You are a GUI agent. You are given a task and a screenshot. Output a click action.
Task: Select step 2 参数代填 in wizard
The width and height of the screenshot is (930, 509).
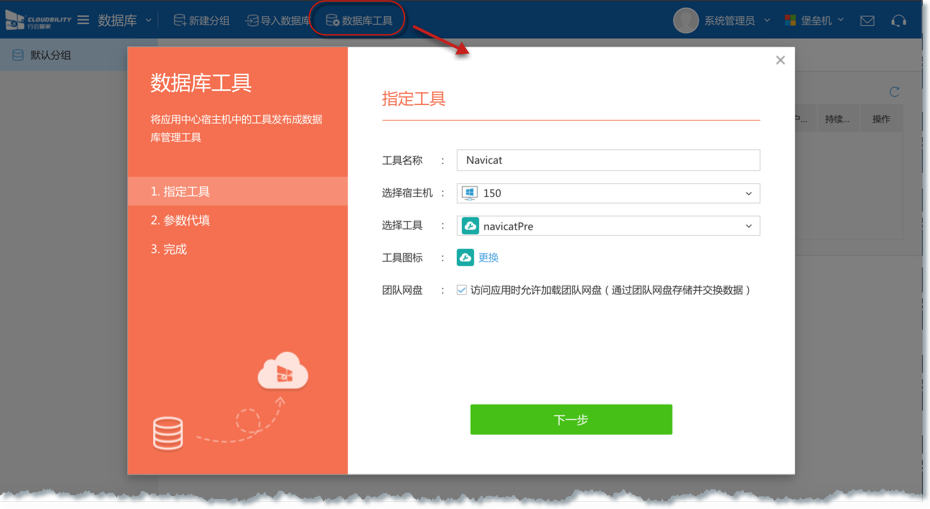(x=180, y=220)
